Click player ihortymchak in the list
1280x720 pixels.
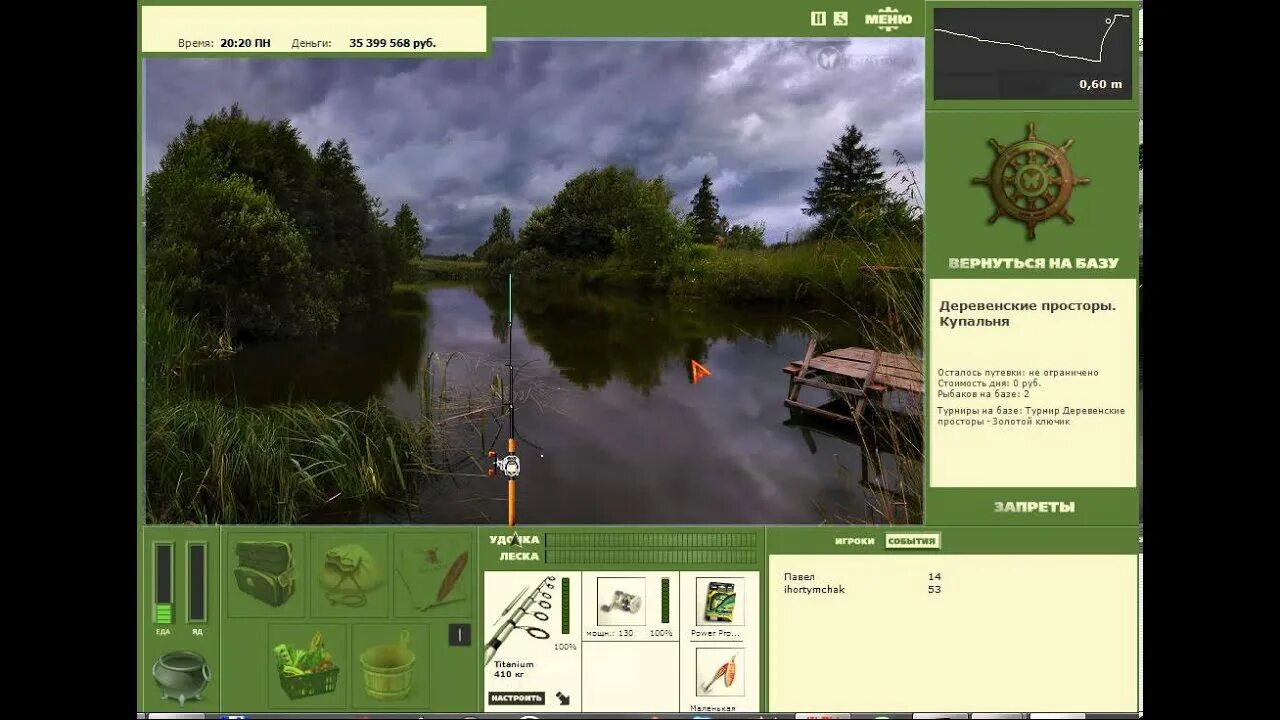814,590
